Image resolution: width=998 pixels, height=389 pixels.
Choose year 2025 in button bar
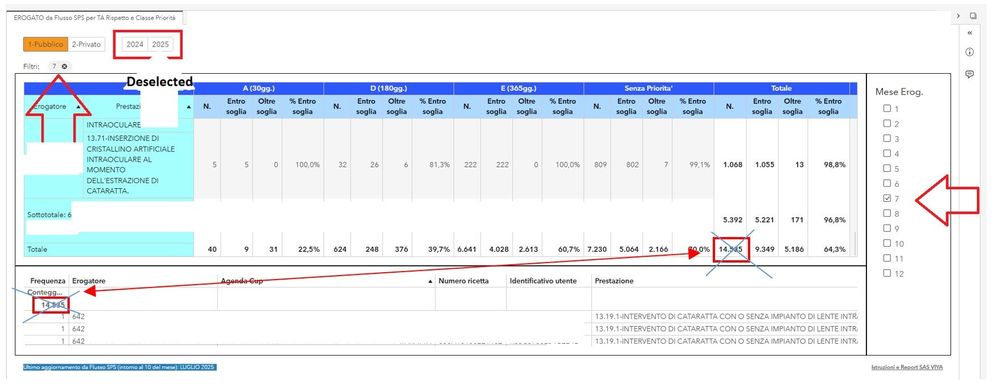(160, 45)
